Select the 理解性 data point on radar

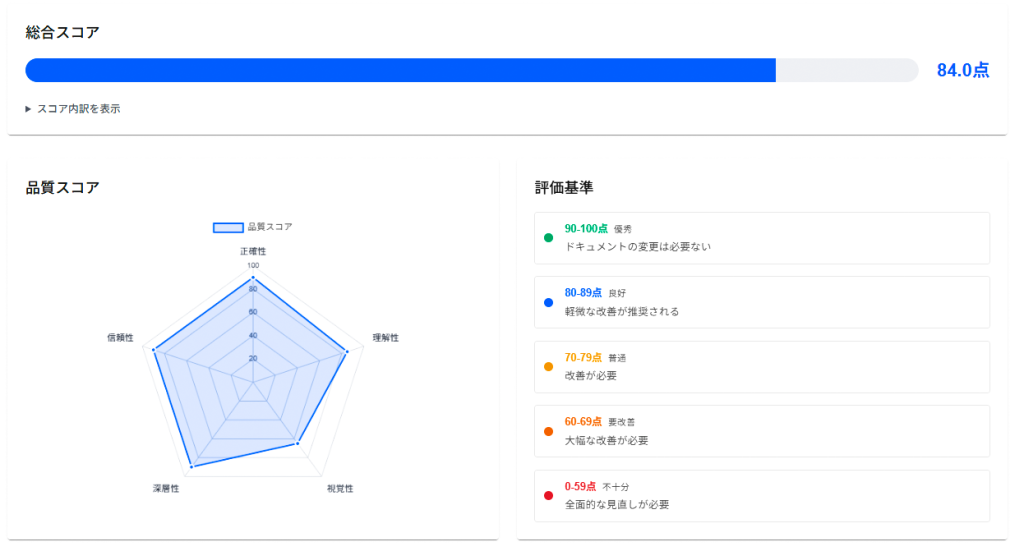click(x=346, y=351)
